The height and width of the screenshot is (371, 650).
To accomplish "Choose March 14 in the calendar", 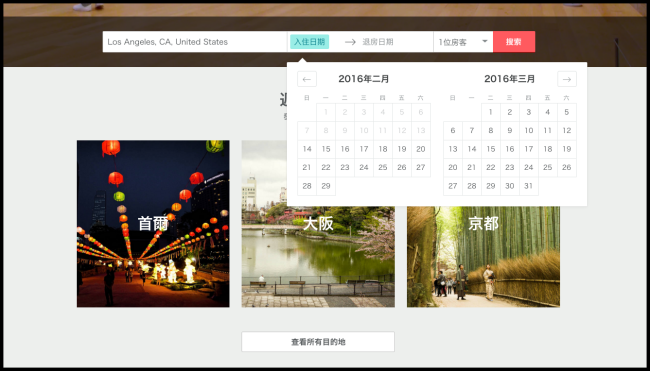I will pos(472,149).
